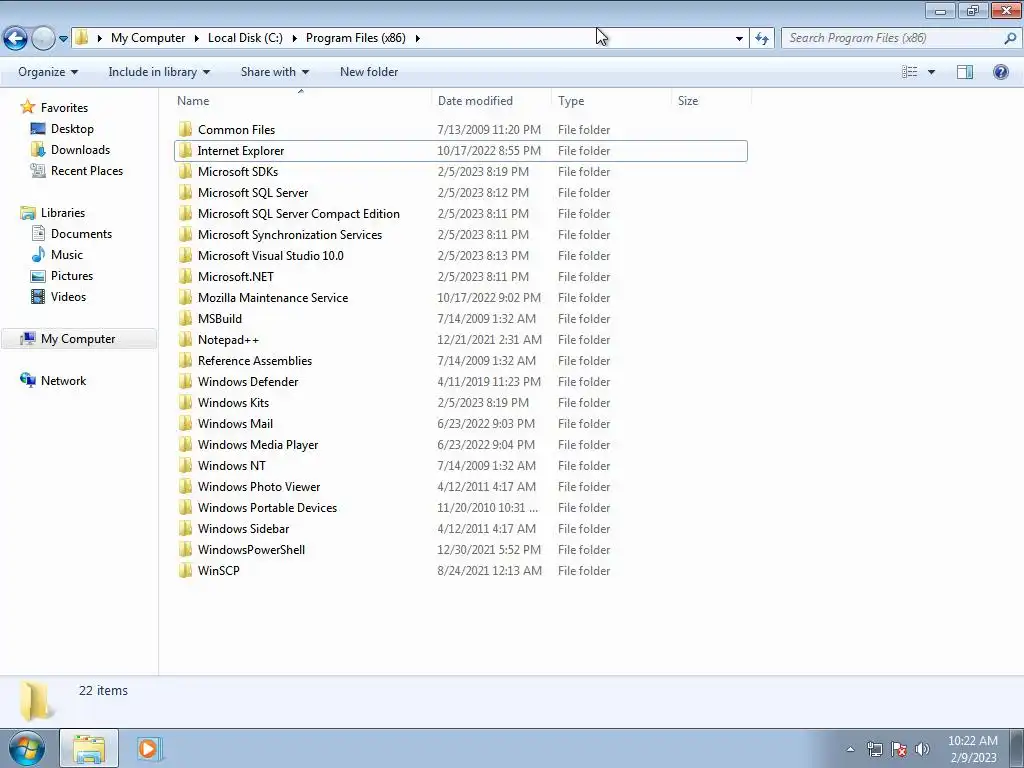
Task: Select Mozilla Maintenance Service folder icon
Action: point(185,297)
